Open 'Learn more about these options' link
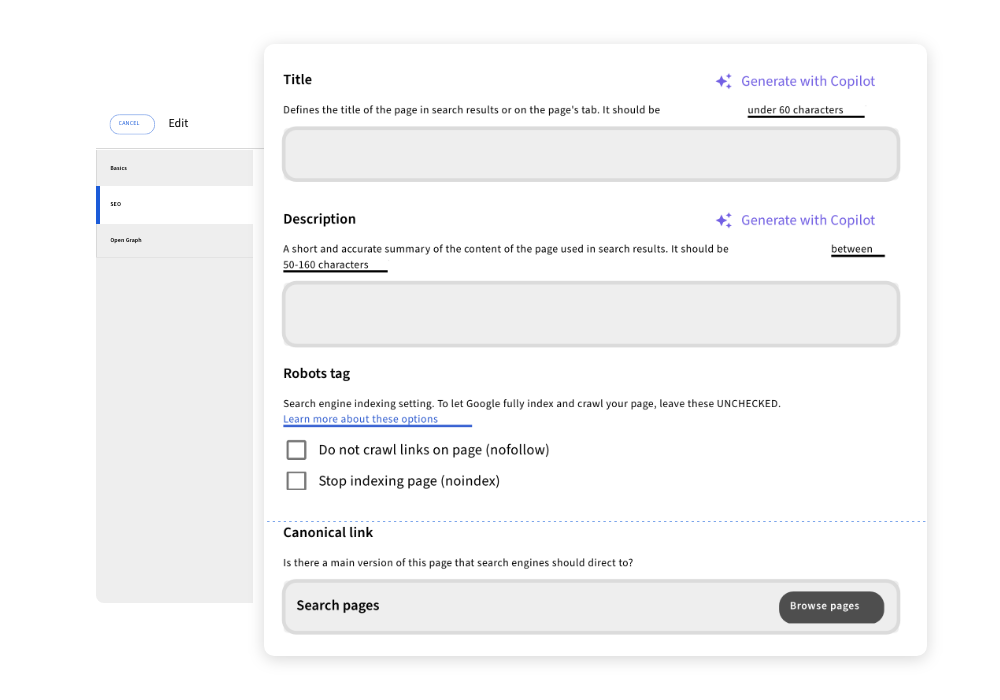Screen dimensions: 1000x700 [360, 419]
